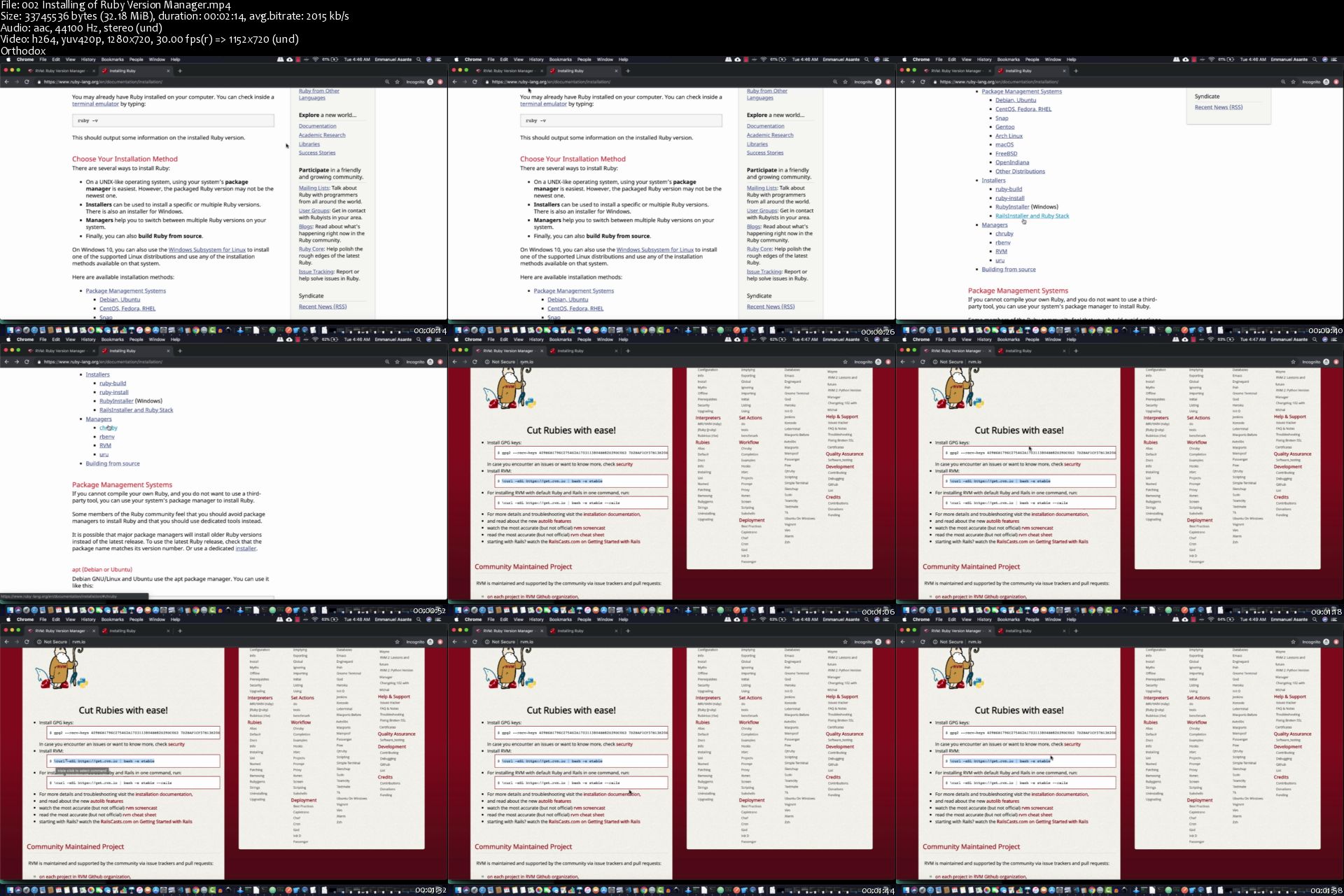Close the Installing Ruby tab in 00:00:14 frame
The width and height of the screenshot is (1344, 896).
point(168,71)
